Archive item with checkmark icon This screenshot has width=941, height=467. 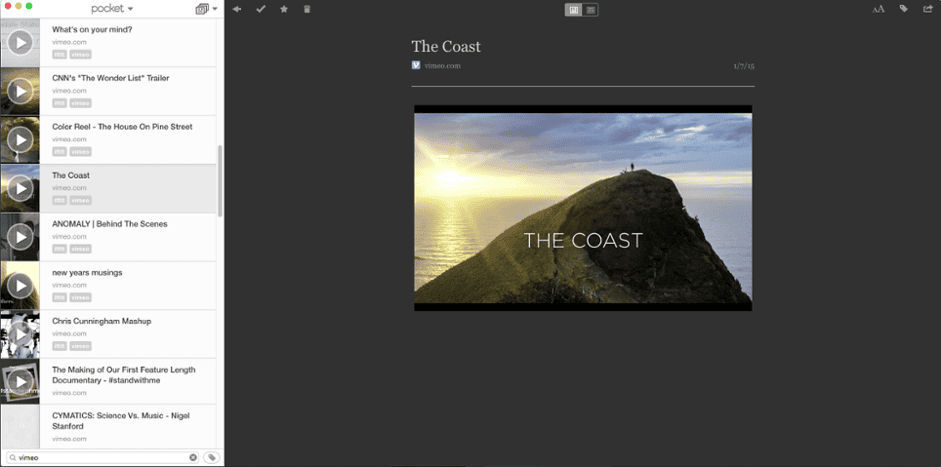(x=260, y=9)
